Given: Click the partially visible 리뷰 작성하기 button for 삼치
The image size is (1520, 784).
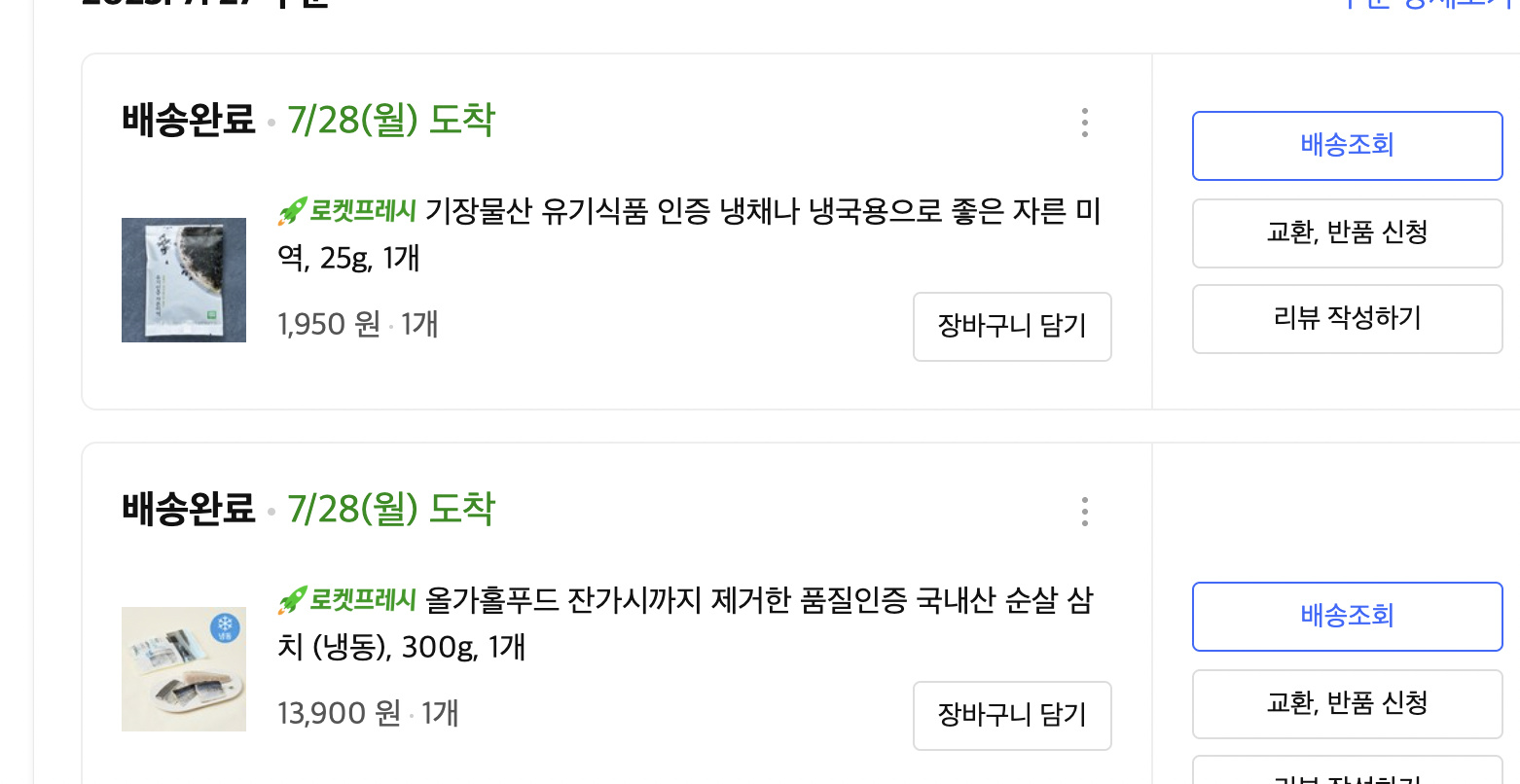Looking at the screenshot, I should [x=1348, y=770].
